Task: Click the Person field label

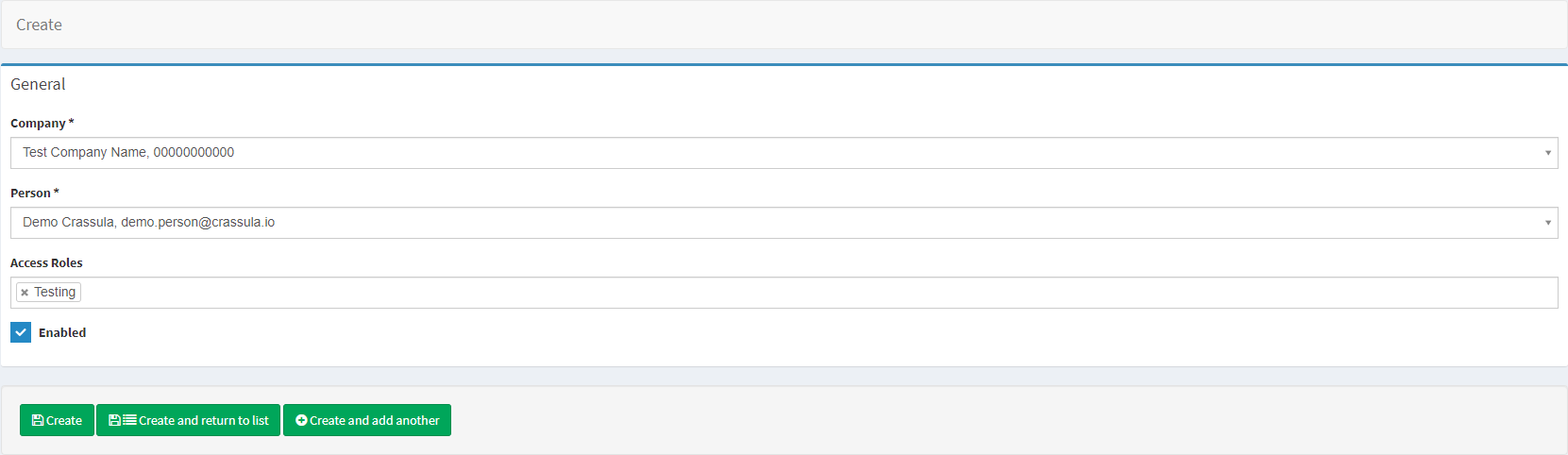Action: click(x=30, y=193)
